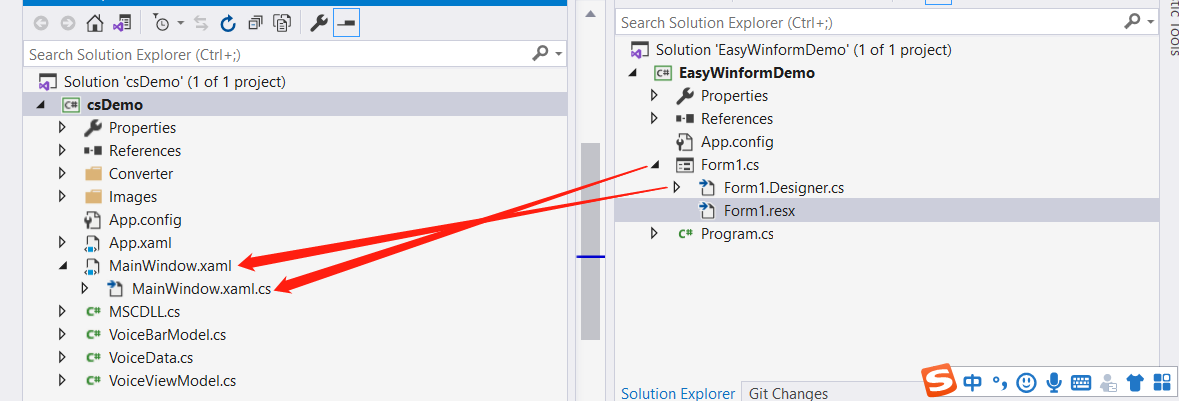Select Solution 'EasyWinformDemo' root node
This screenshot has width=1179, height=401.
point(804,50)
